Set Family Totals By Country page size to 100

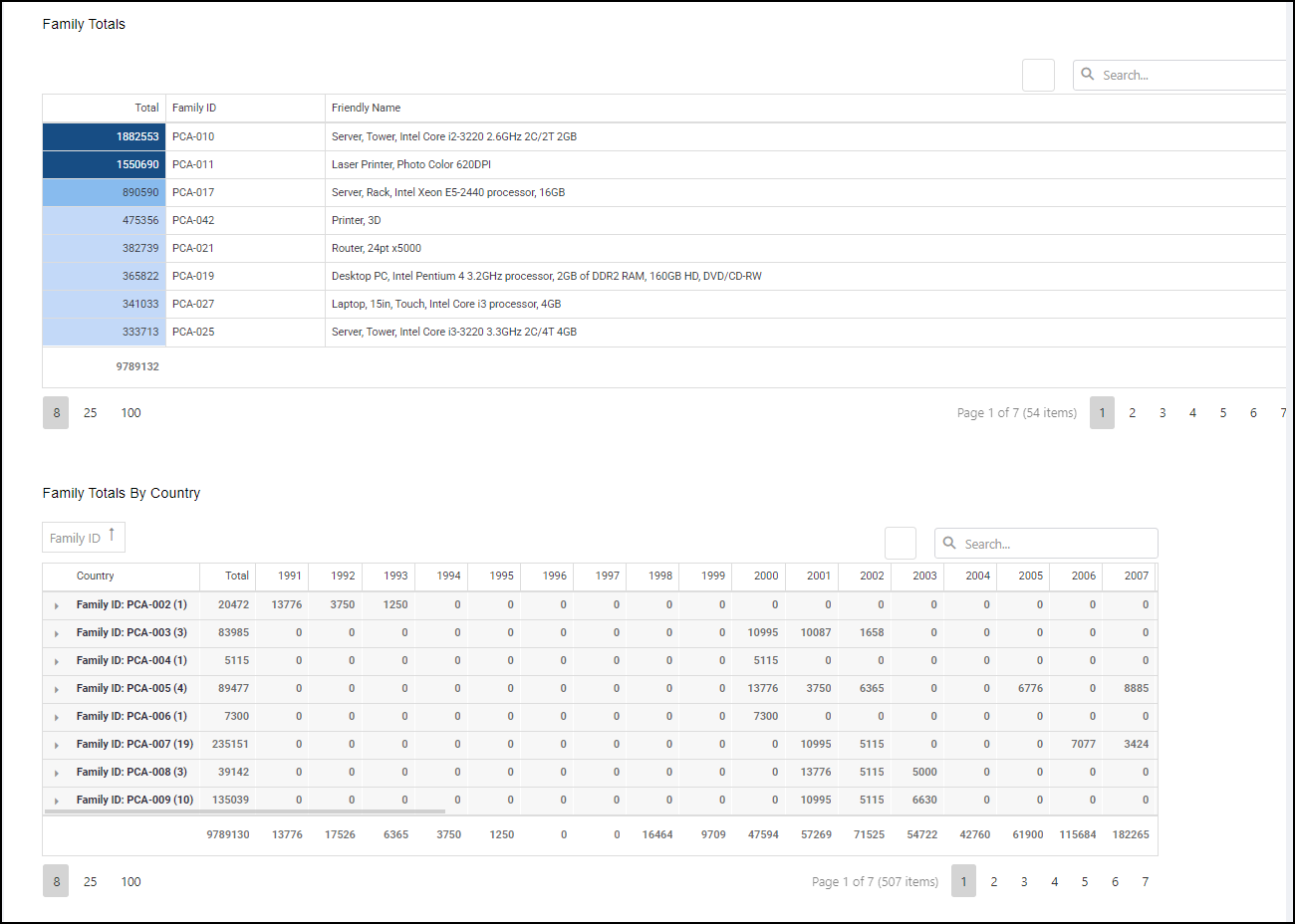(130, 882)
